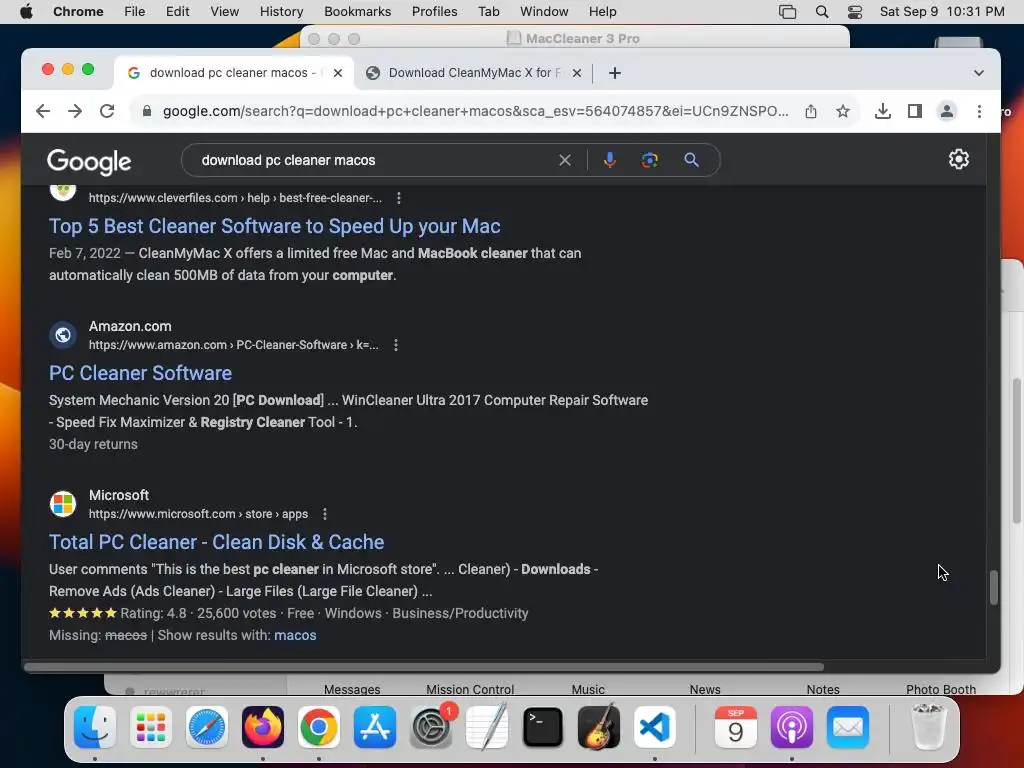
Task: Click the Amazon.com globe favicon
Action: tap(63, 335)
